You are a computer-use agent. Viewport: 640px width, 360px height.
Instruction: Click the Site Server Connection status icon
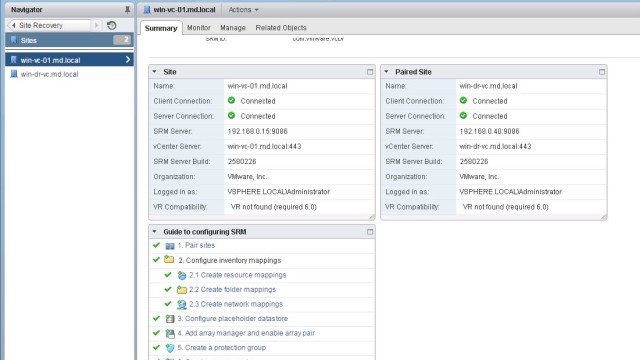(231, 116)
